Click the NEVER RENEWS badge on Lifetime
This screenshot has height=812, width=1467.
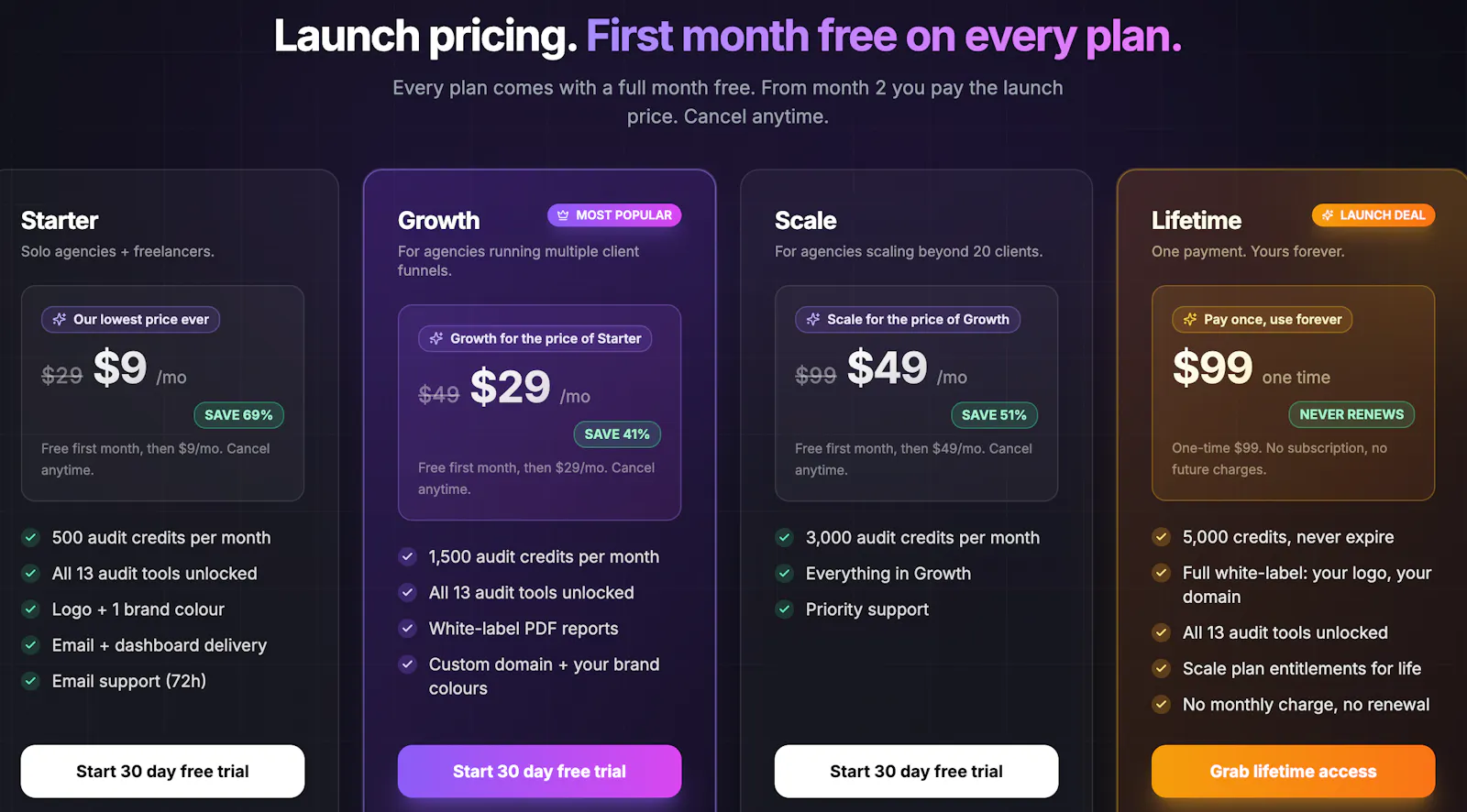tap(1351, 414)
